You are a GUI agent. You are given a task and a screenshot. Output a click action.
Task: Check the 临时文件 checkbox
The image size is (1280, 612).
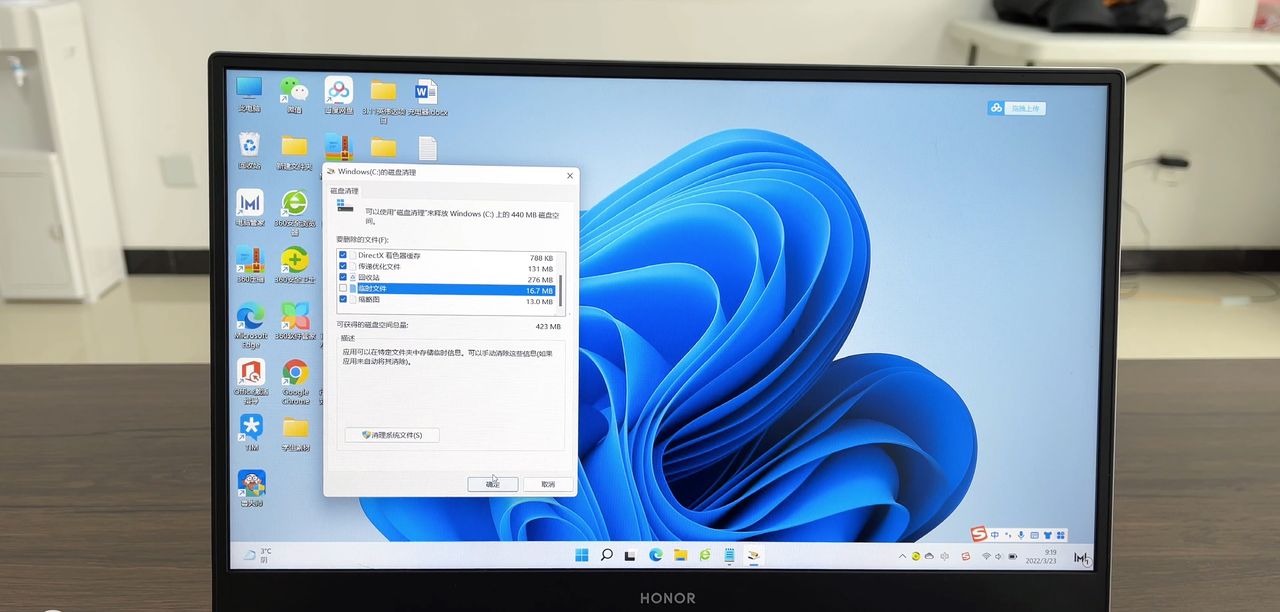pyautogui.click(x=343, y=289)
